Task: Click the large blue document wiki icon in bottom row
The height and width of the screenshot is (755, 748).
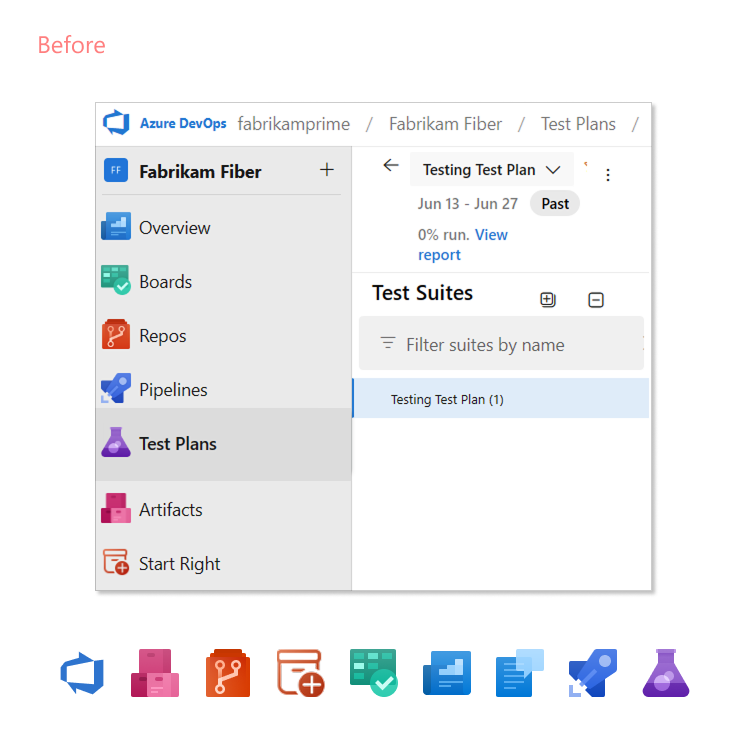Action: point(520,673)
